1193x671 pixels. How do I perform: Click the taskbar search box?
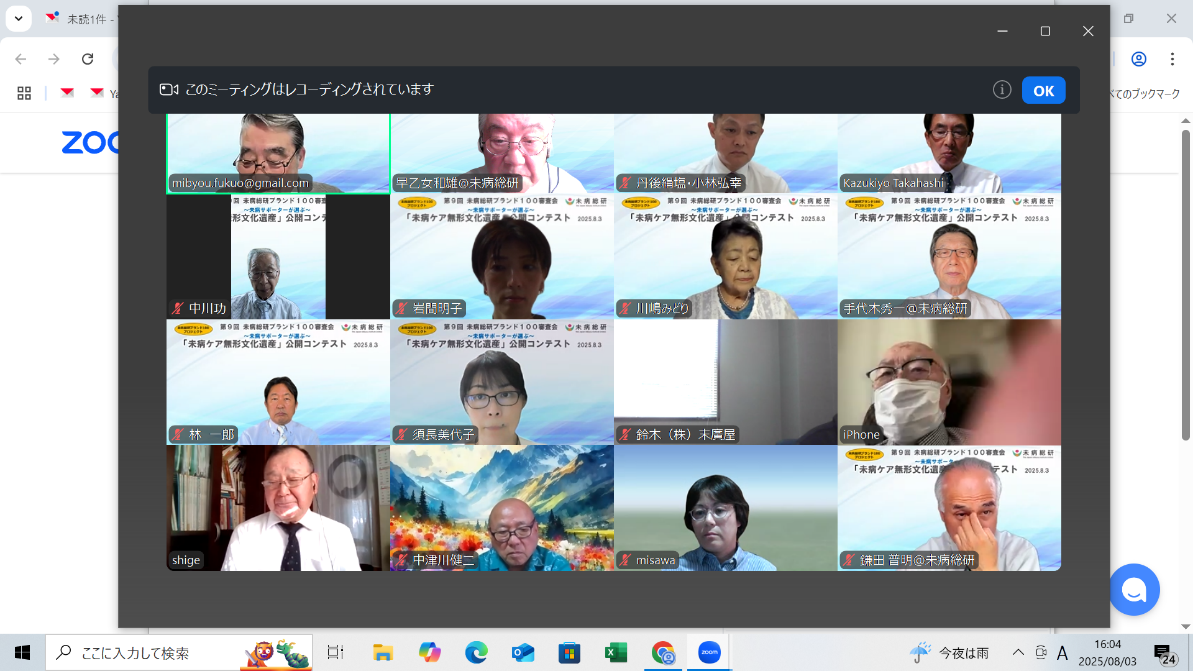coord(180,653)
